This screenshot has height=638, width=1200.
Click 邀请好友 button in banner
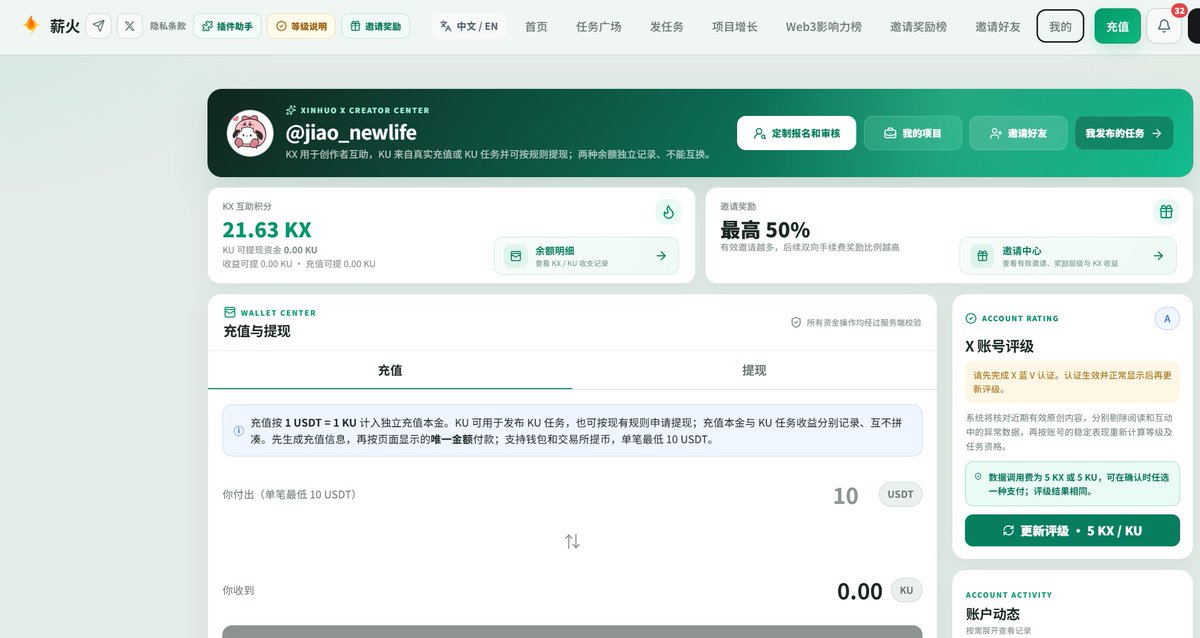[x=1018, y=133]
